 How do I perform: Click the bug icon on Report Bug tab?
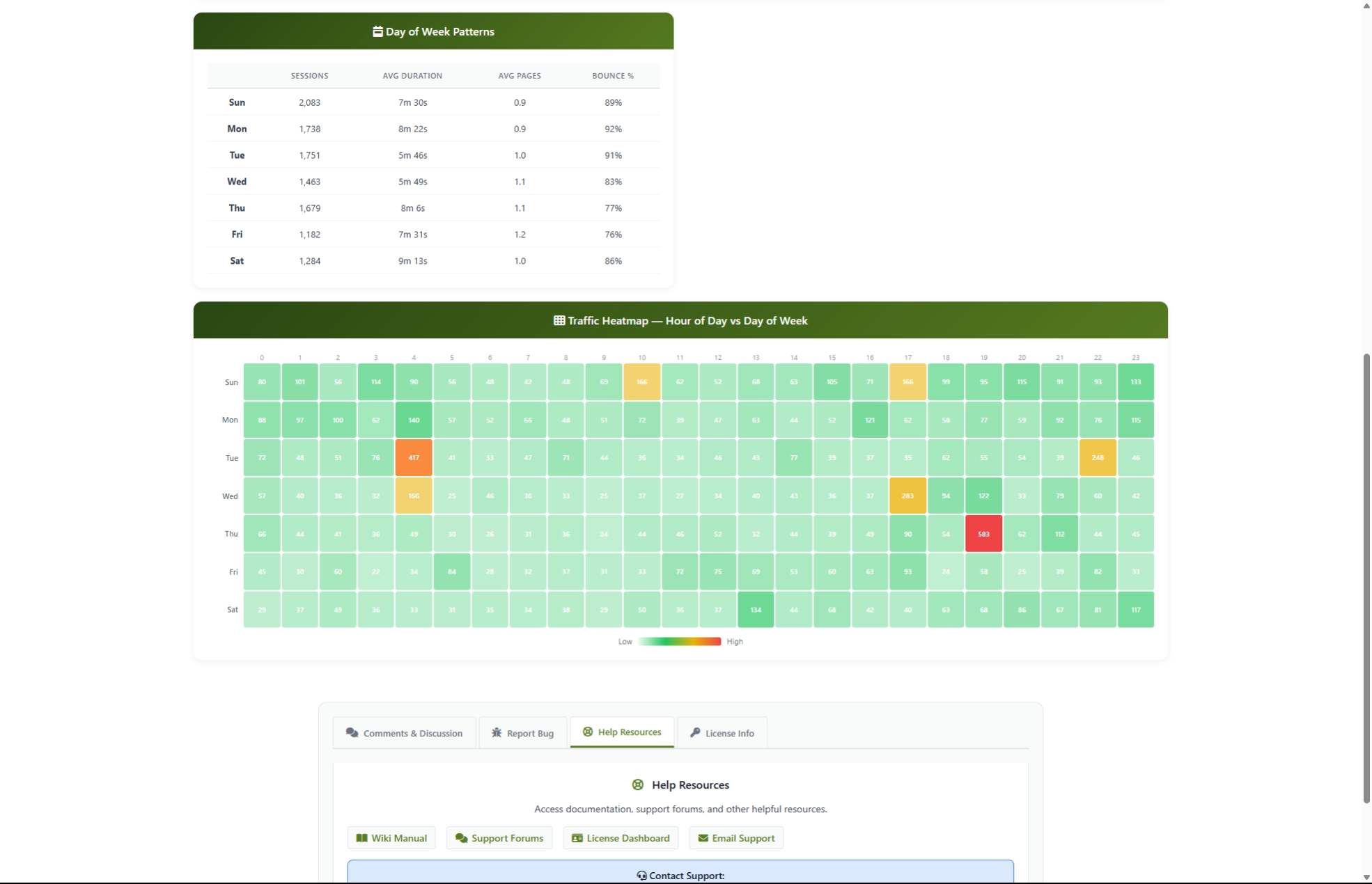pos(497,733)
